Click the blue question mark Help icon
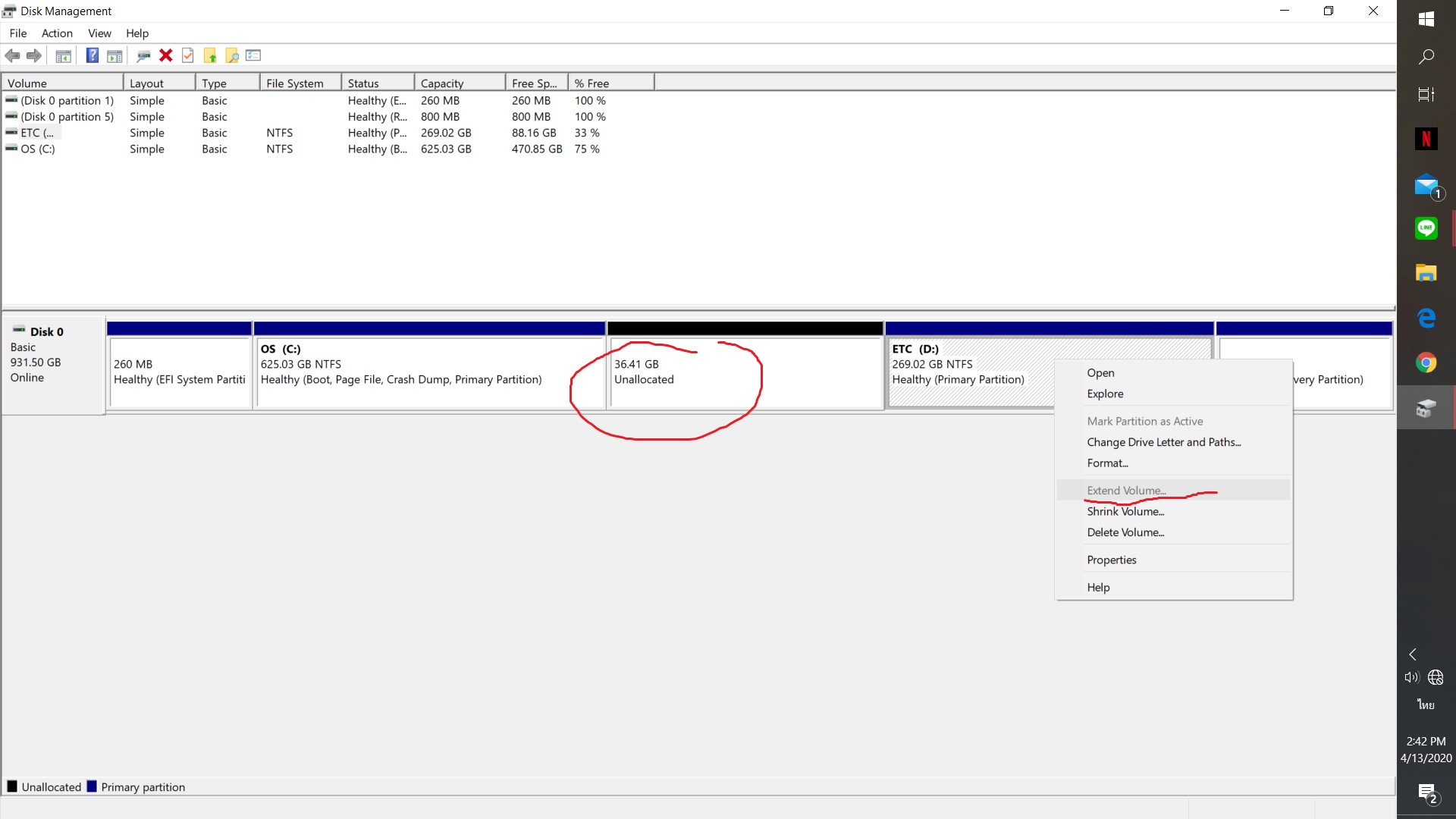Screen dimensions: 1456x819 click(x=92, y=55)
